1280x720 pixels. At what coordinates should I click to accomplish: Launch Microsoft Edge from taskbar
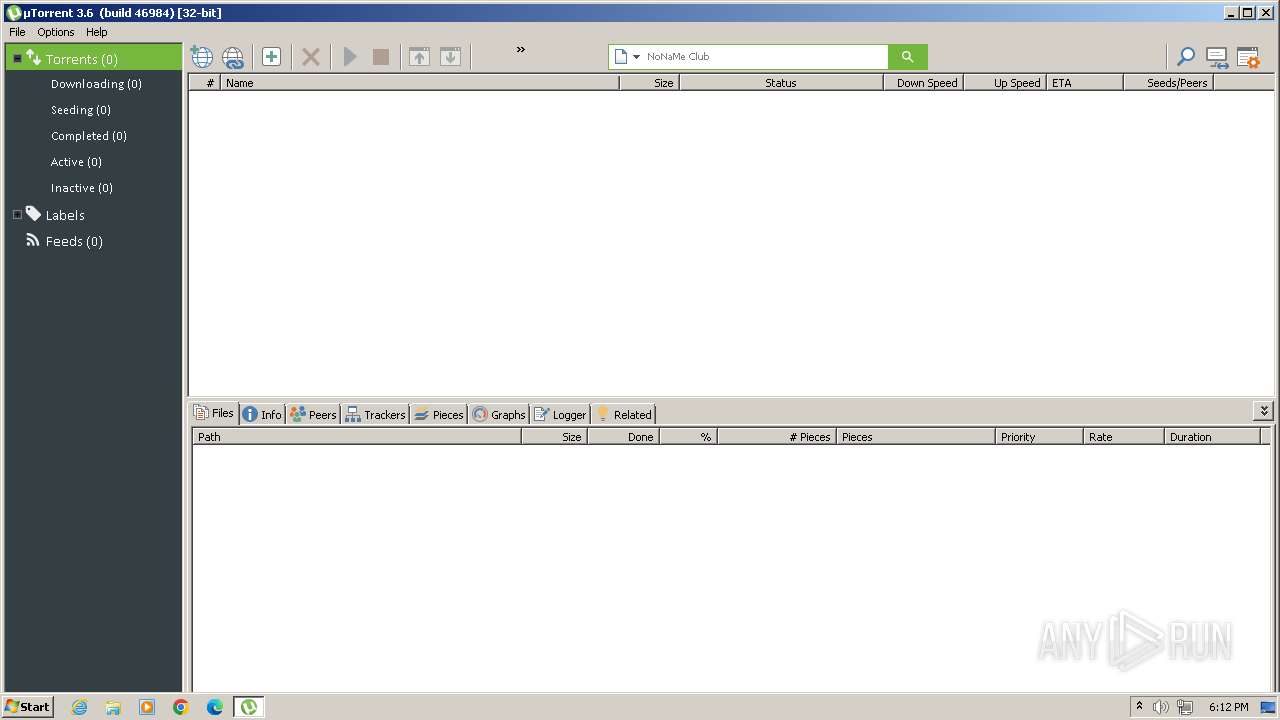point(215,707)
